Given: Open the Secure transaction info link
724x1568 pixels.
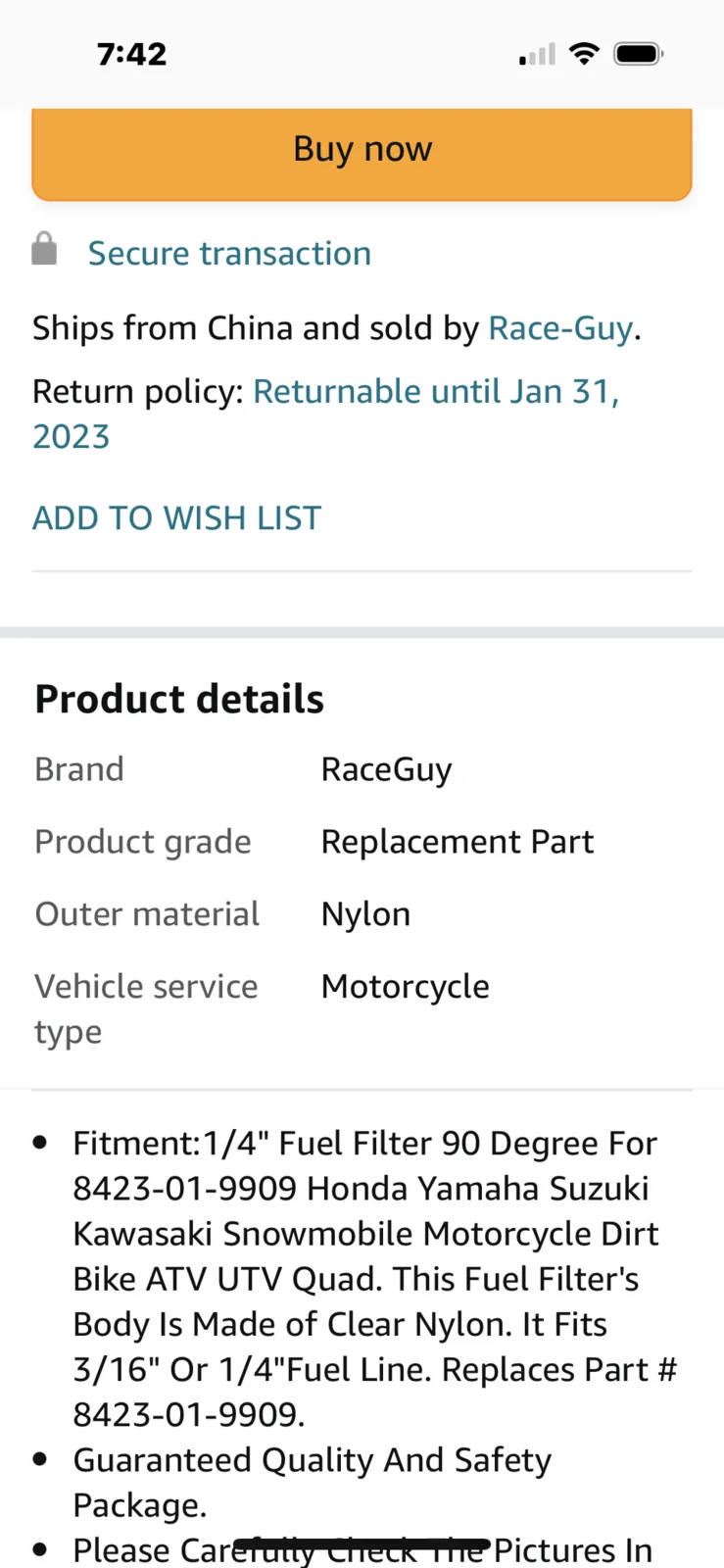Looking at the screenshot, I should [x=229, y=254].
